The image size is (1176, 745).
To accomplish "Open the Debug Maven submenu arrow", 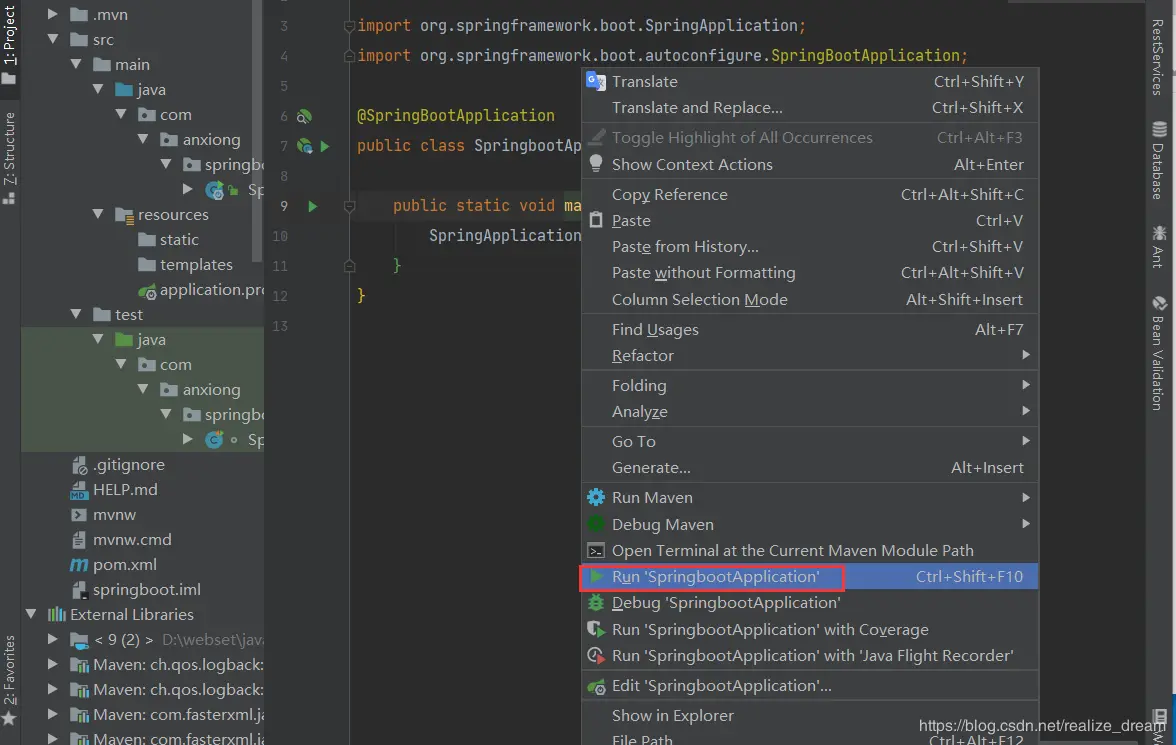I will tap(1025, 524).
